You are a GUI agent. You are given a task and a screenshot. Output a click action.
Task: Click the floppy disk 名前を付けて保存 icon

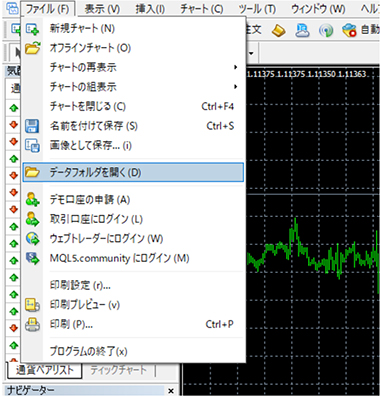32,126
